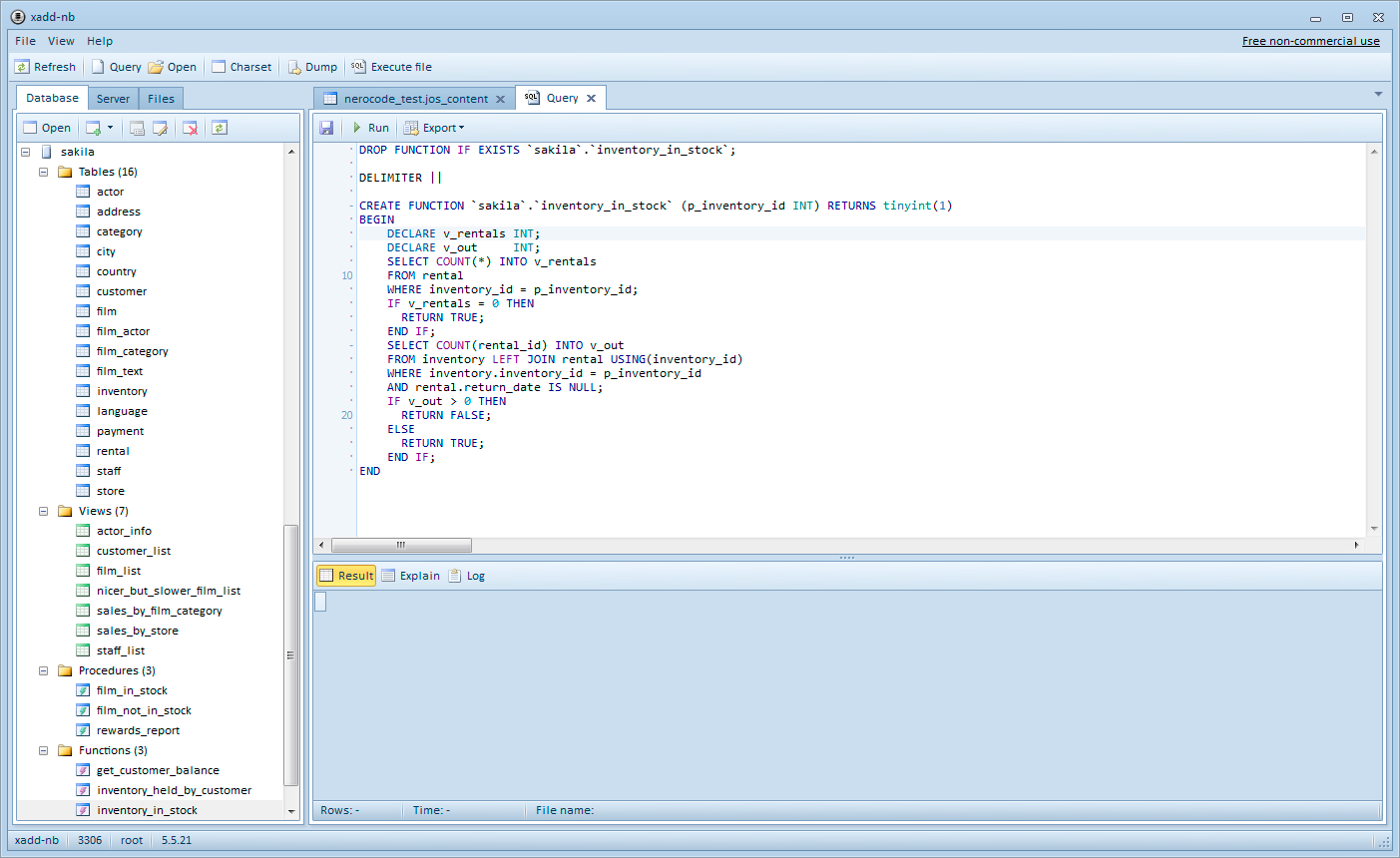Follow the Free non-commercial use link
The image size is (1400, 858).
point(1310,41)
